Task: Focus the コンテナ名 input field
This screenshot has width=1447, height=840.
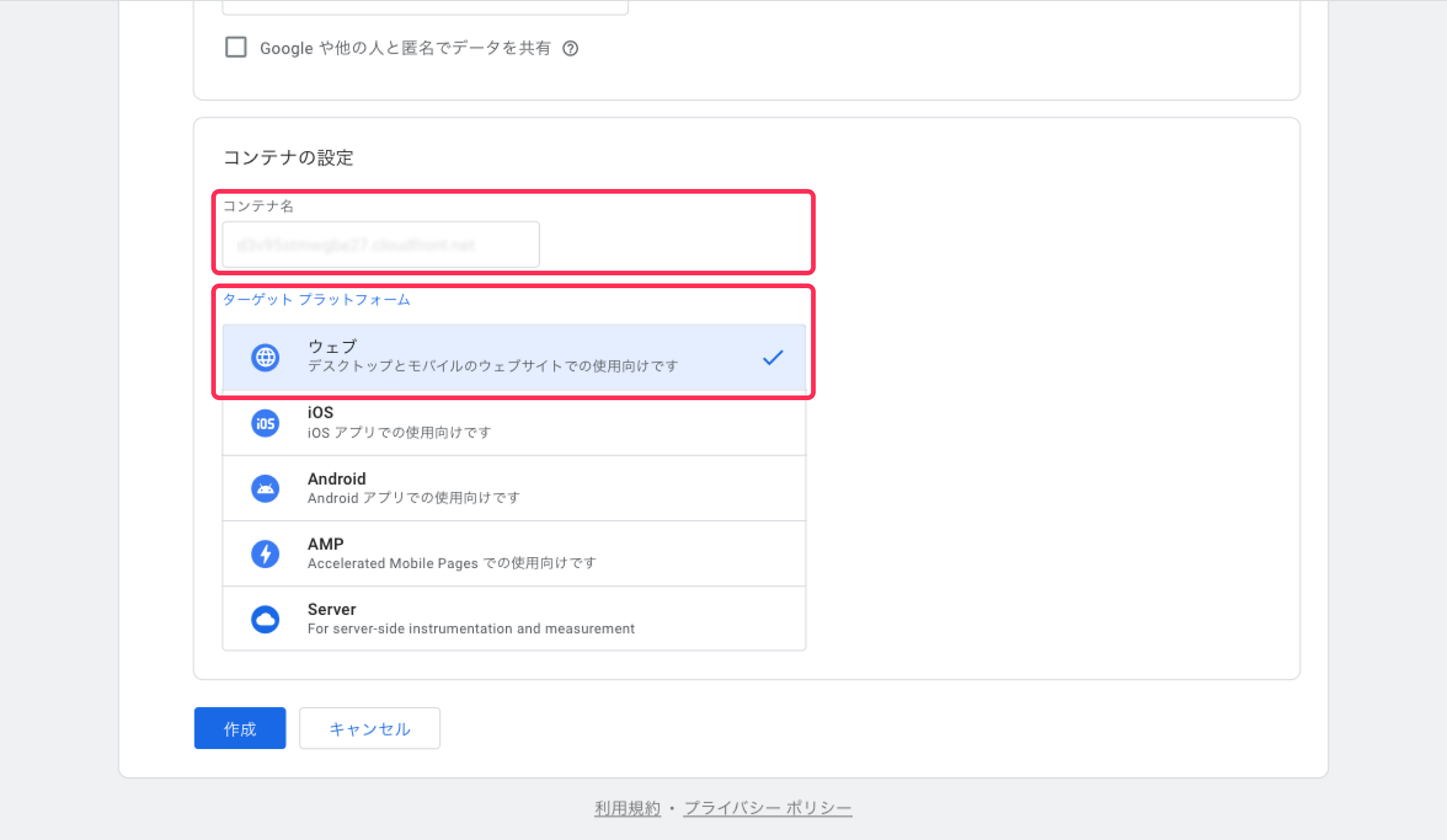Action: pos(380,244)
